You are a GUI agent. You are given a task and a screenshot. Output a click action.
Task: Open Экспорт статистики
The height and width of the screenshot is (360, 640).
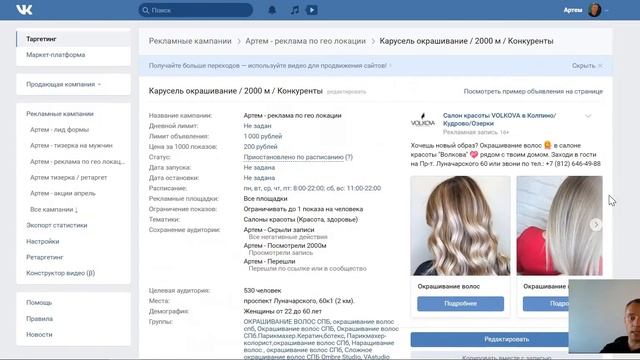coord(57,225)
